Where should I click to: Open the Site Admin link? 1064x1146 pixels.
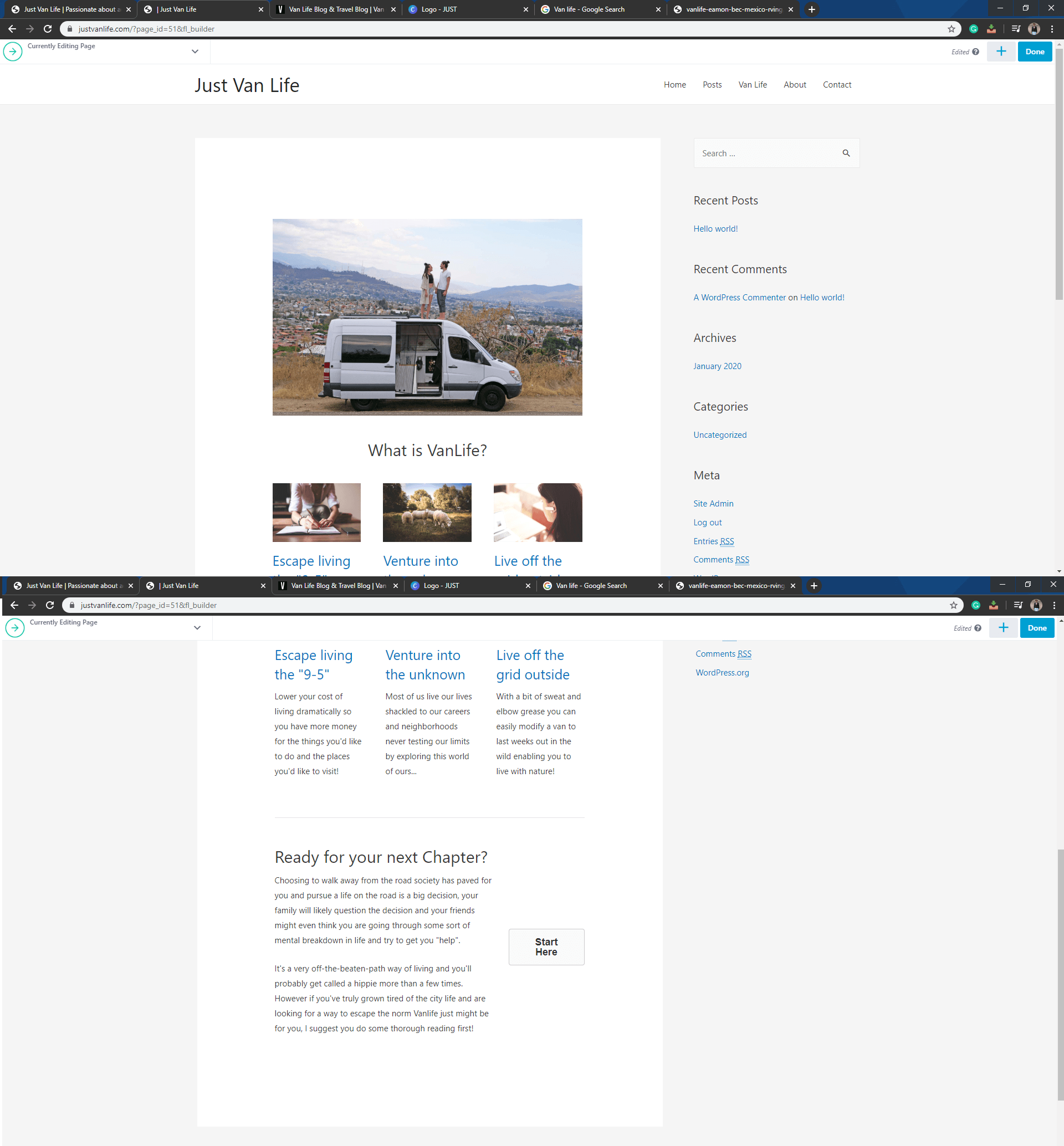pyautogui.click(x=713, y=503)
